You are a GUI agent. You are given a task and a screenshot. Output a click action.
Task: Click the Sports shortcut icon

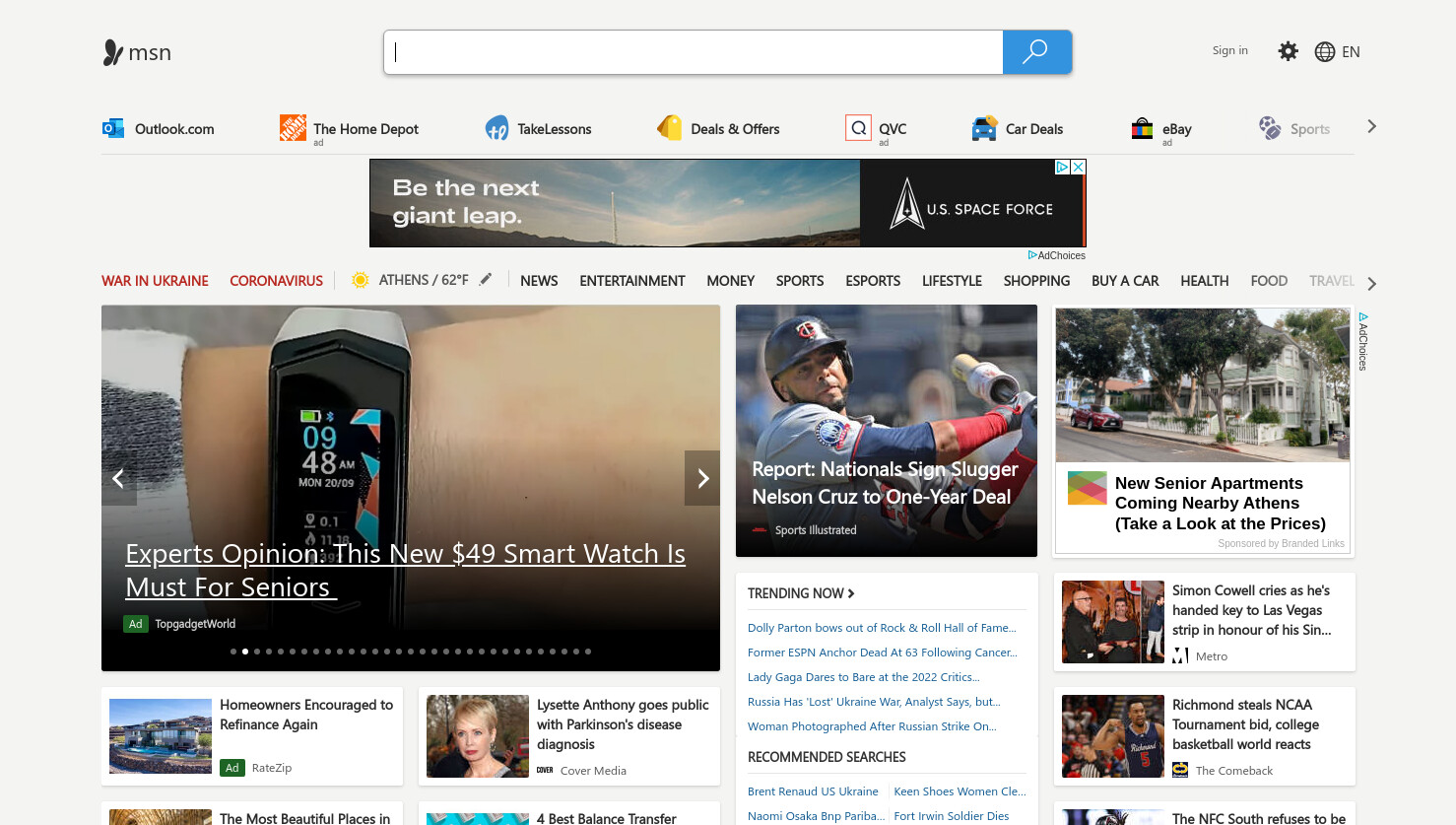point(1270,127)
